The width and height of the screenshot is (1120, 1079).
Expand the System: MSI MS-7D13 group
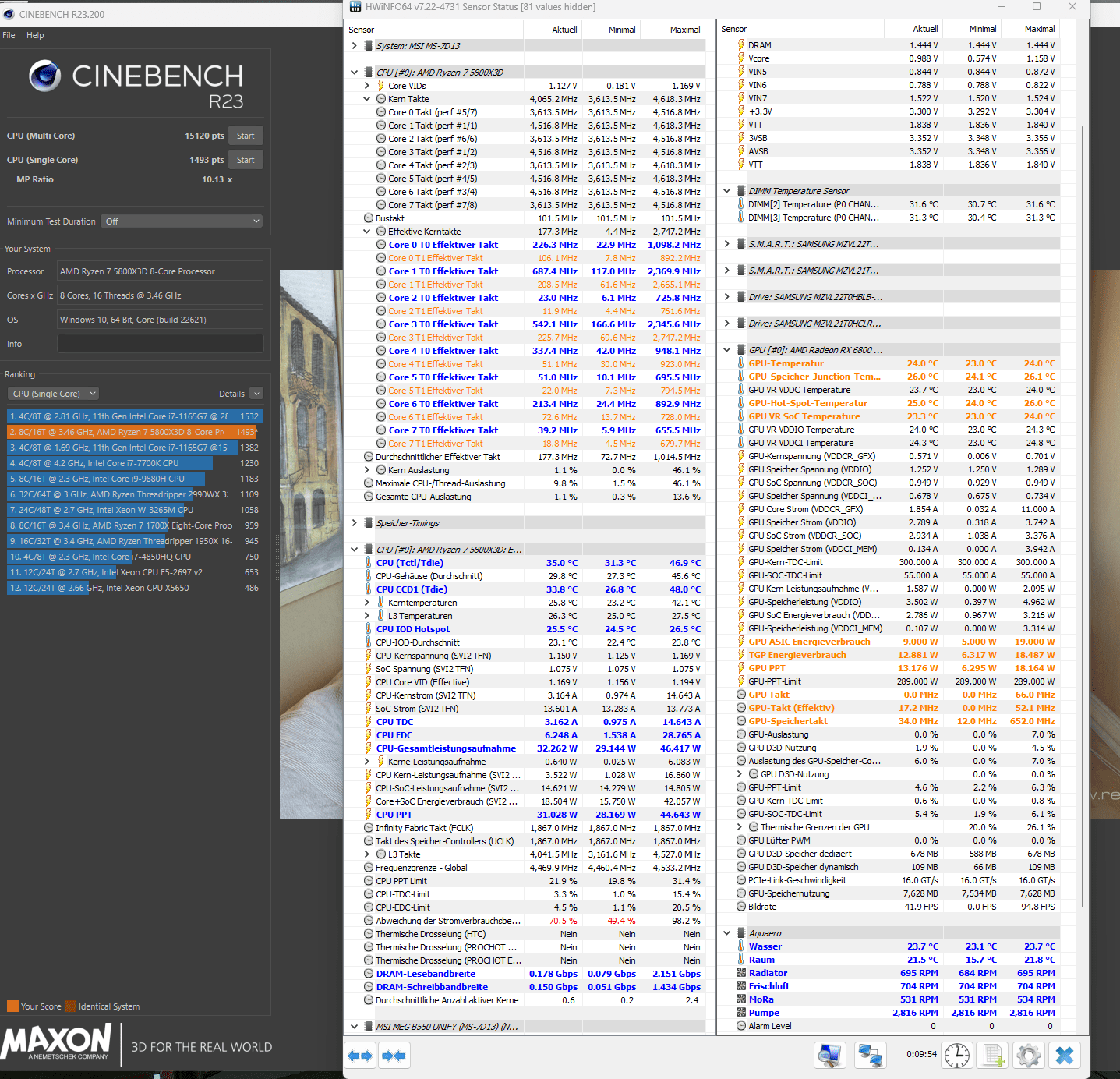coord(355,46)
